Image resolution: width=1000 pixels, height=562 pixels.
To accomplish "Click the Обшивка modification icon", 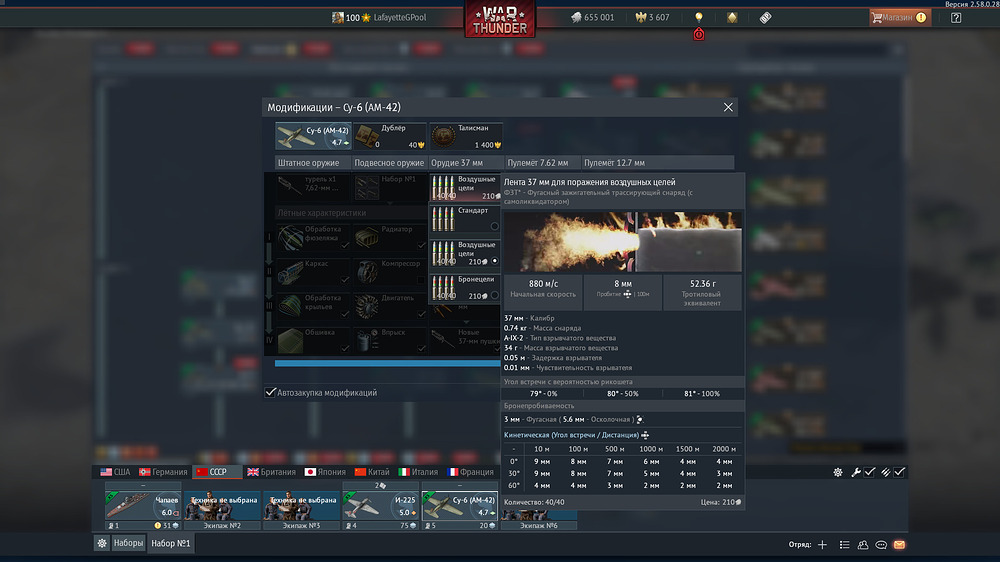I will (291, 340).
